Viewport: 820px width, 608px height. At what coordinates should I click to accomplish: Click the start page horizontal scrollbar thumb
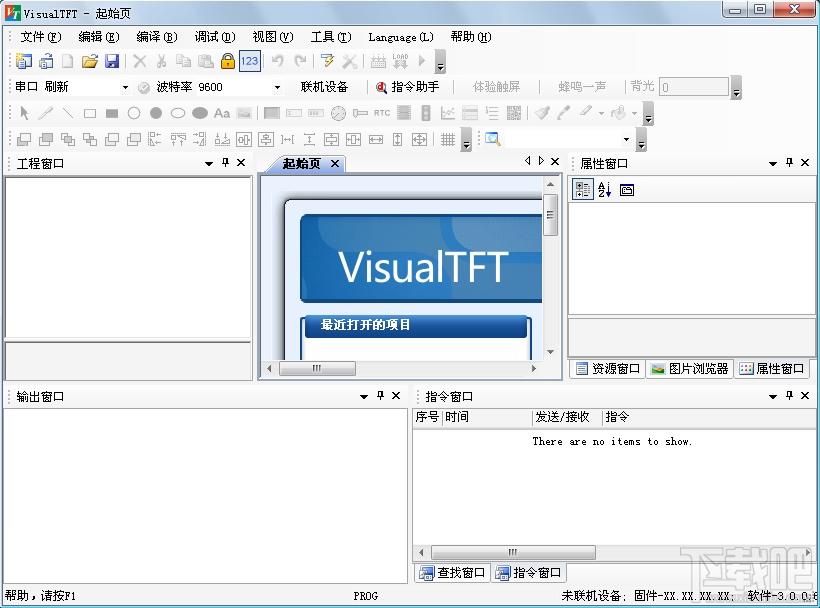317,369
